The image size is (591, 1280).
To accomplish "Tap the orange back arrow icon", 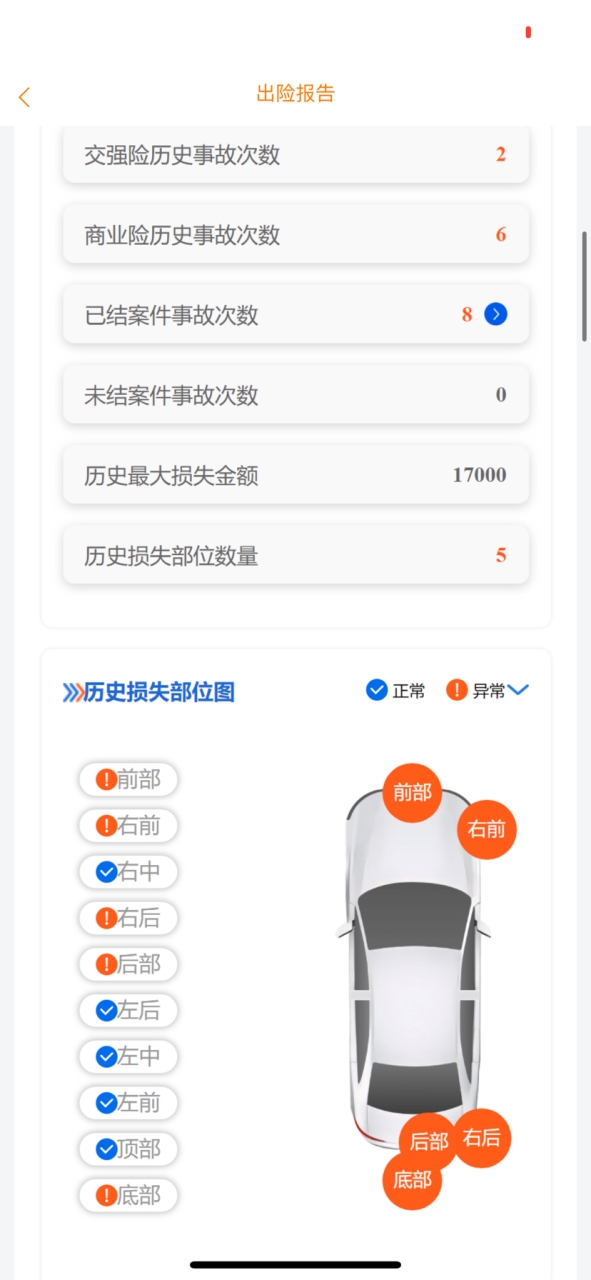I will [24, 97].
